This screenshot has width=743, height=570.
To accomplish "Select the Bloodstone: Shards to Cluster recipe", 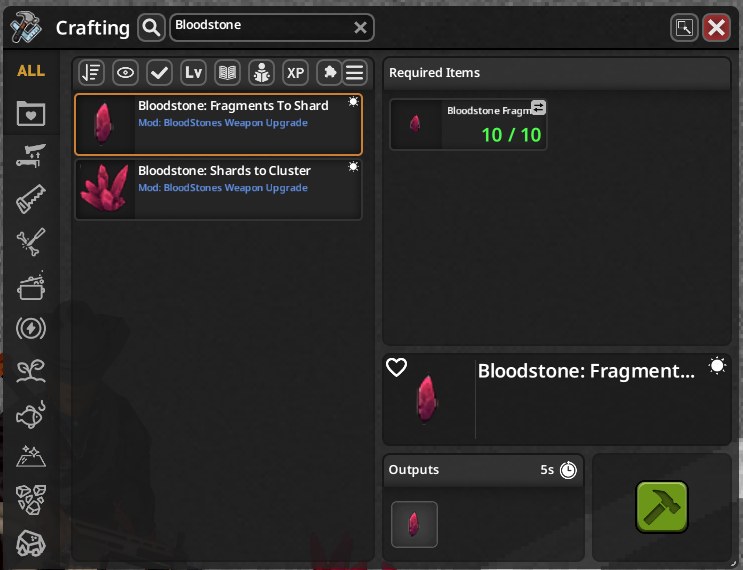I will tap(218, 189).
